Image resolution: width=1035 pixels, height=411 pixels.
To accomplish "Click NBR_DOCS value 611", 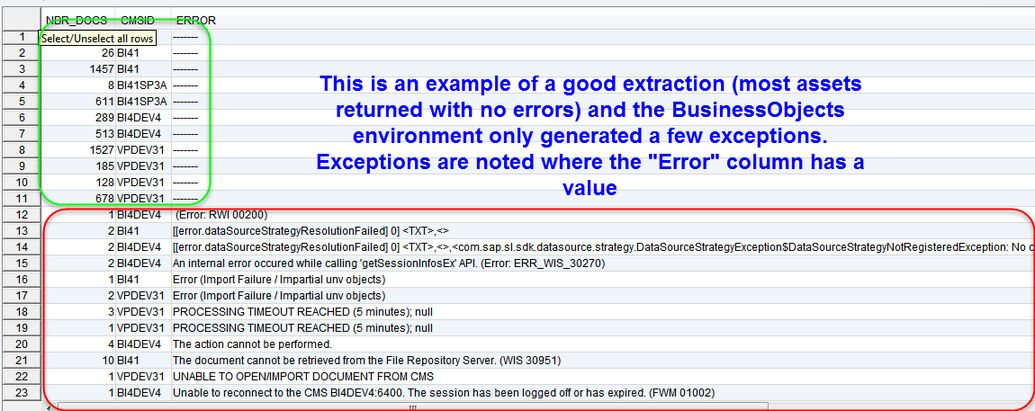I will [106, 101].
